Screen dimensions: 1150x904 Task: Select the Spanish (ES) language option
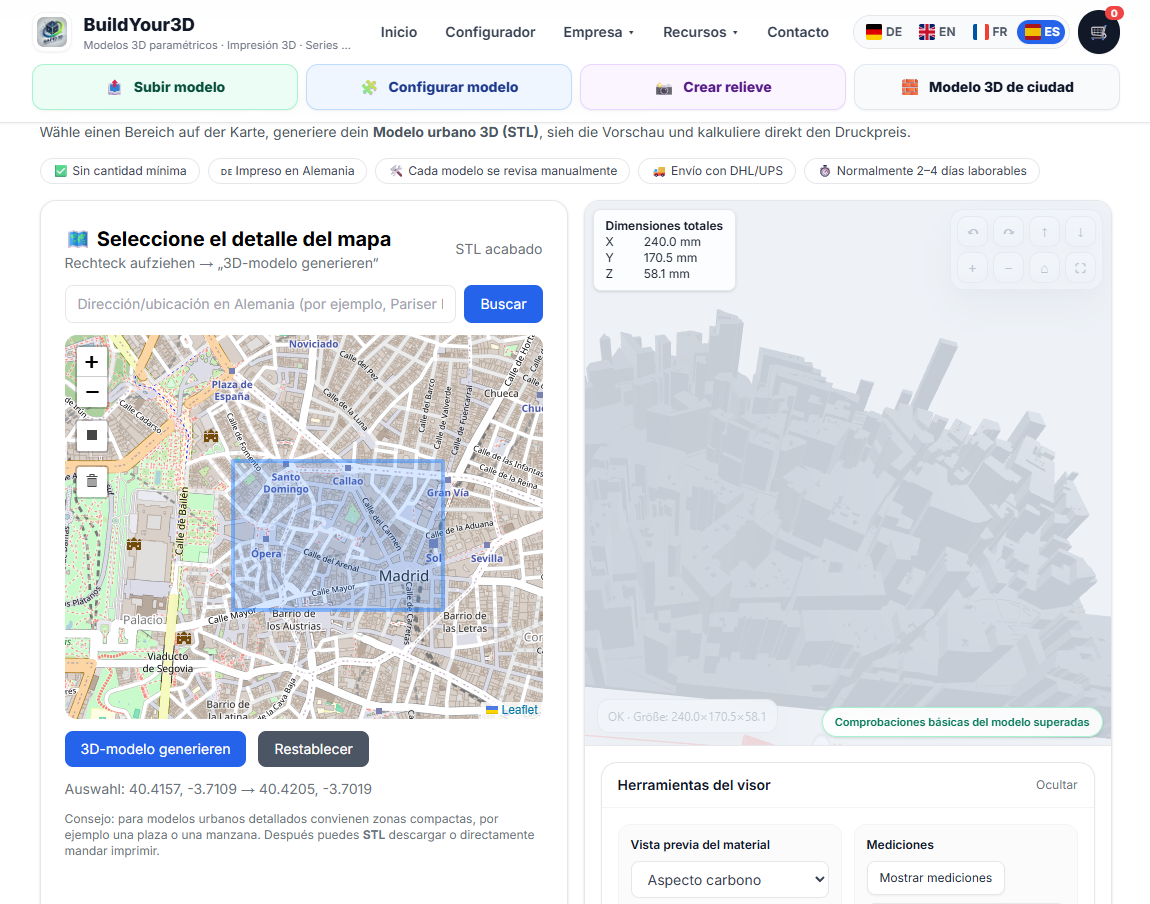1041,32
